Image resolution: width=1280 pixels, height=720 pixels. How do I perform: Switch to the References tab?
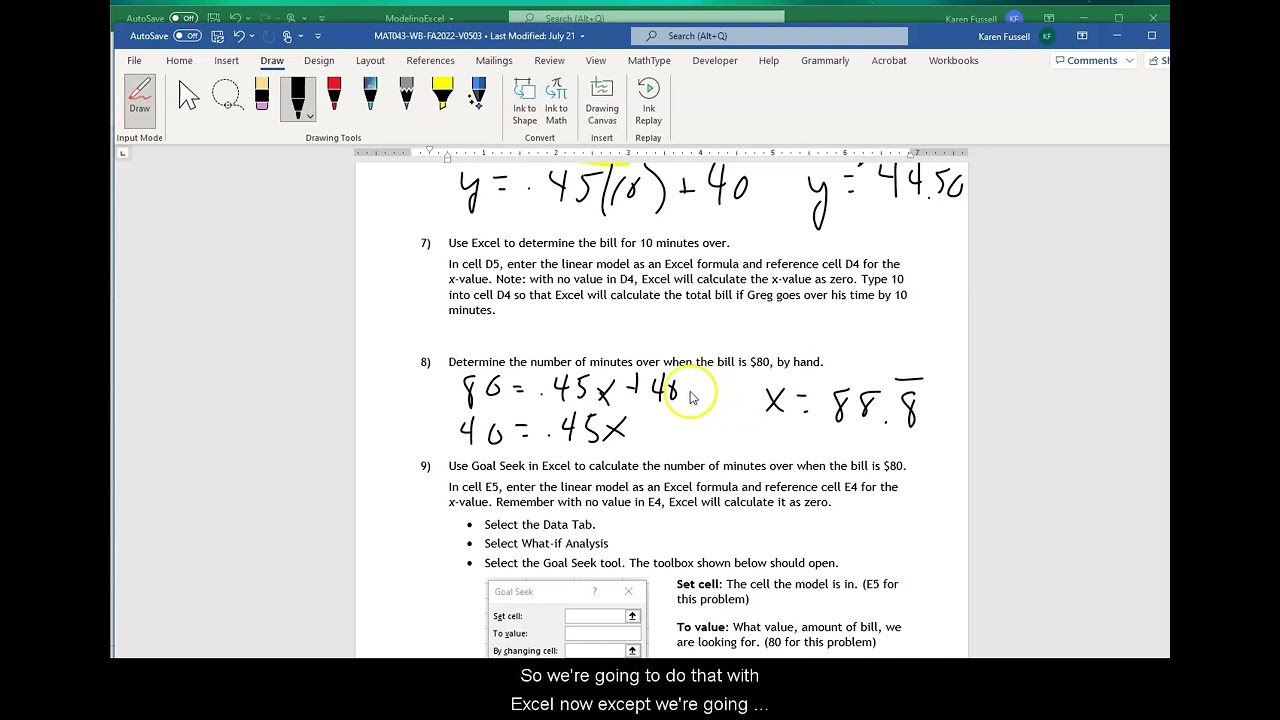[430, 61]
